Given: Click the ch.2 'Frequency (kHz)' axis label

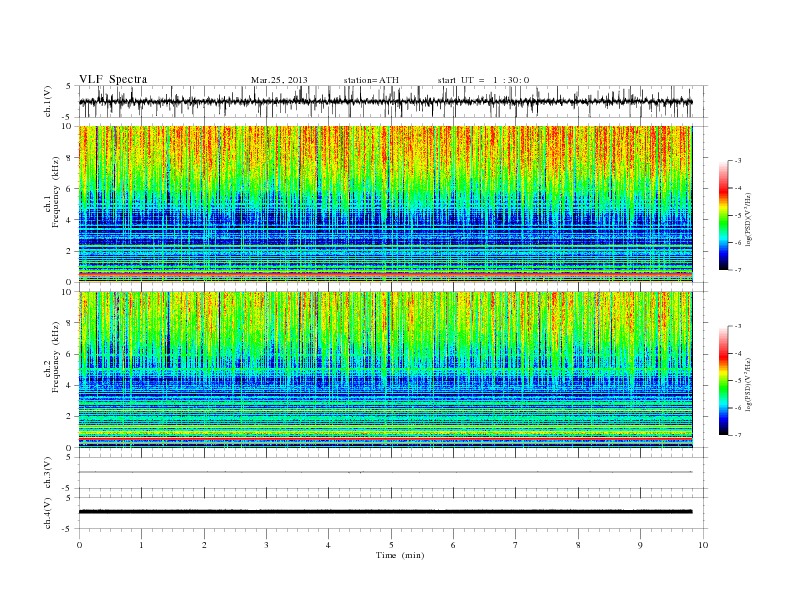Looking at the screenshot, I should pos(55,356).
